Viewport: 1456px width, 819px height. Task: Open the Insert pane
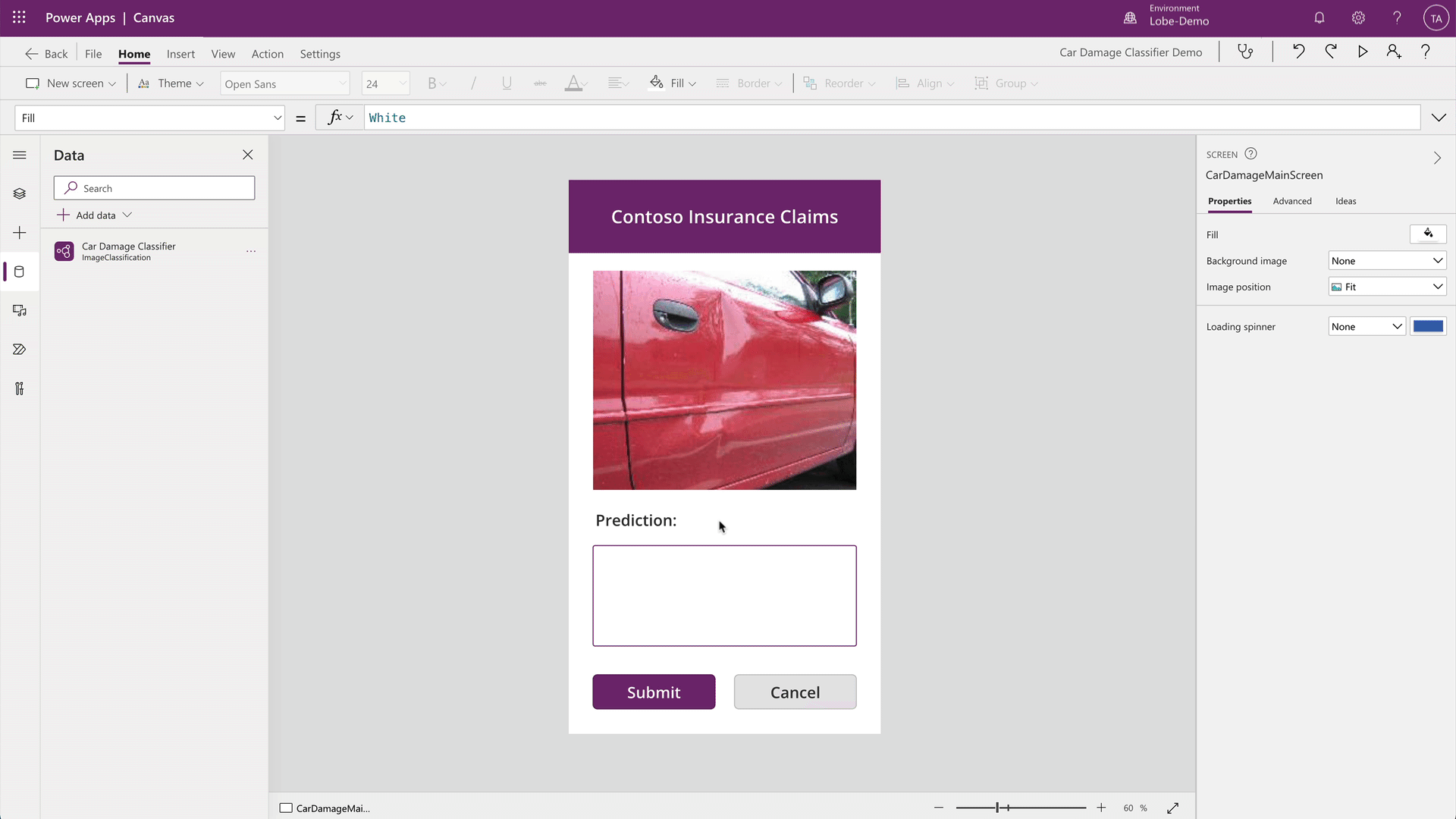pyautogui.click(x=20, y=233)
